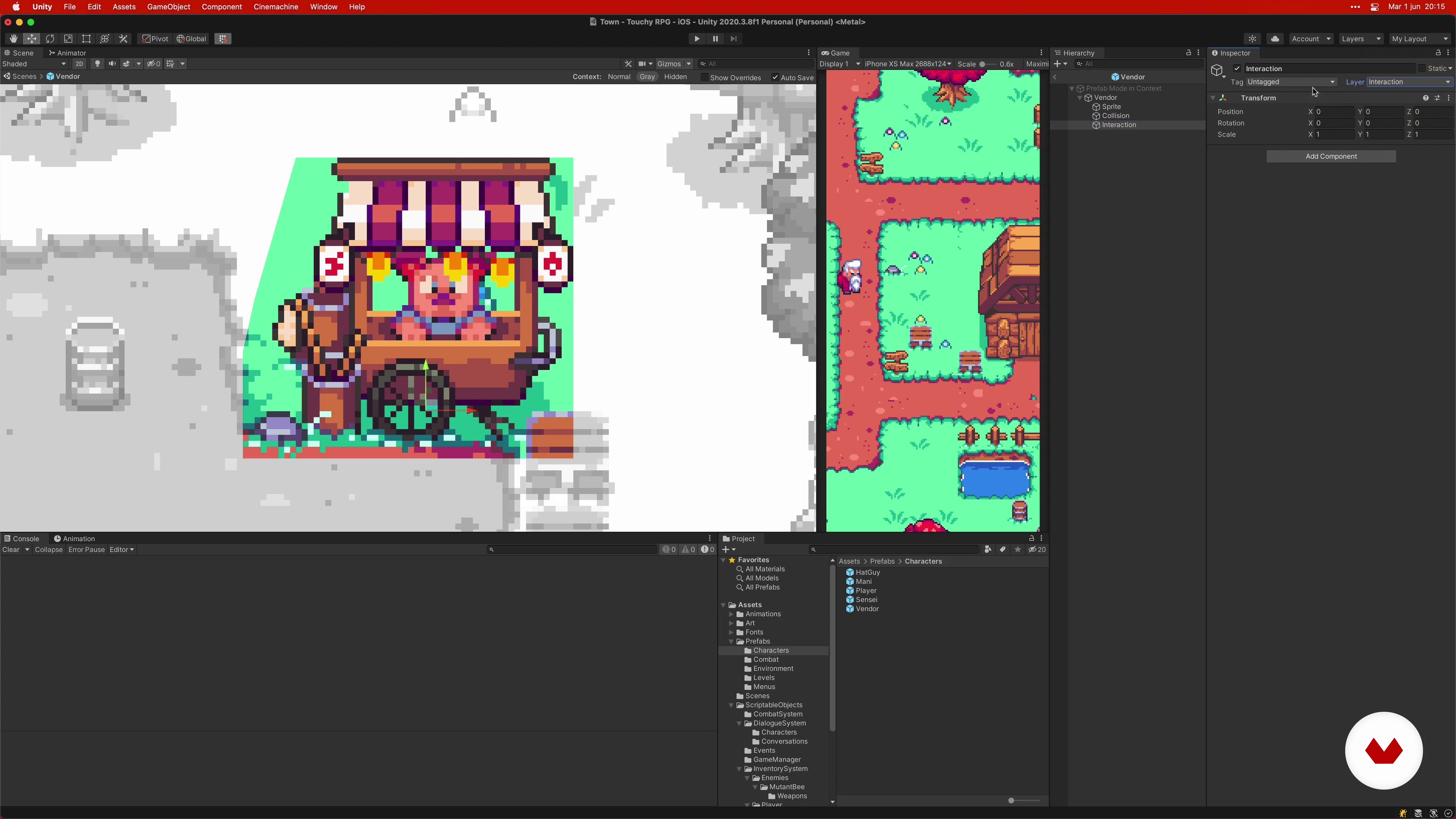Click Add Component button

(x=1331, y=156)
